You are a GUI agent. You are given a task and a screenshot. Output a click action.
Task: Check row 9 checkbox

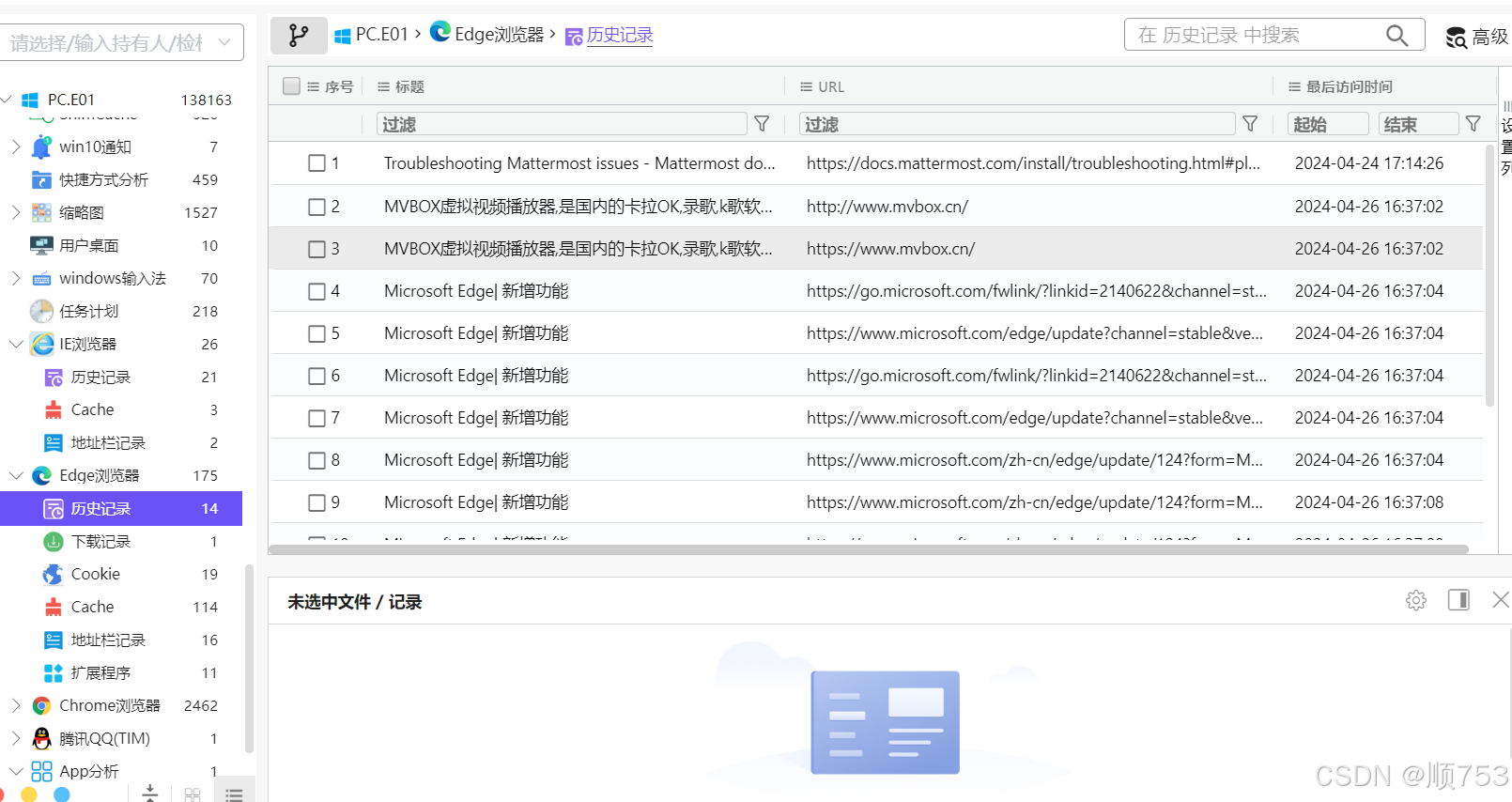[316, 502]
